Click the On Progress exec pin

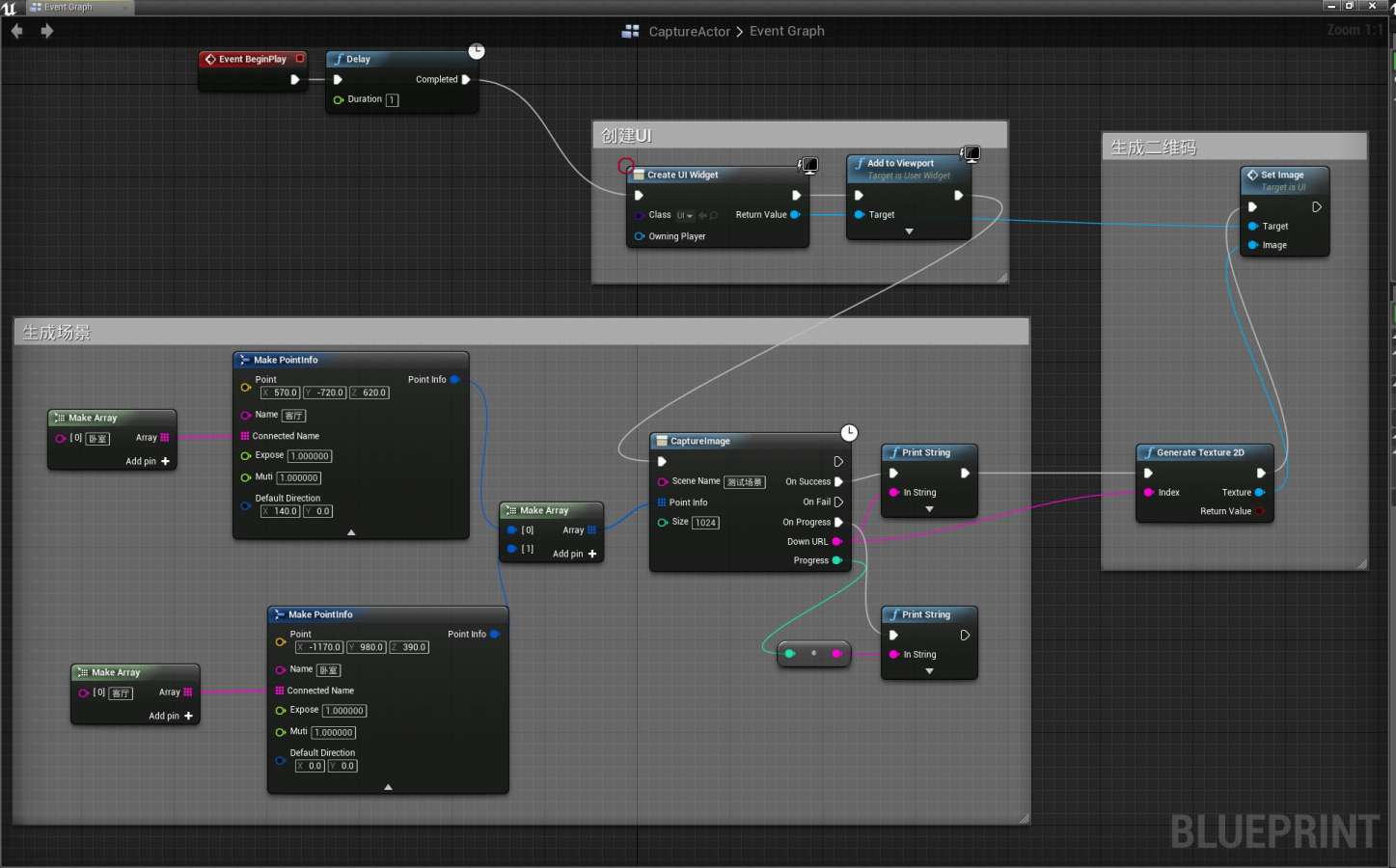pos(838,522)
